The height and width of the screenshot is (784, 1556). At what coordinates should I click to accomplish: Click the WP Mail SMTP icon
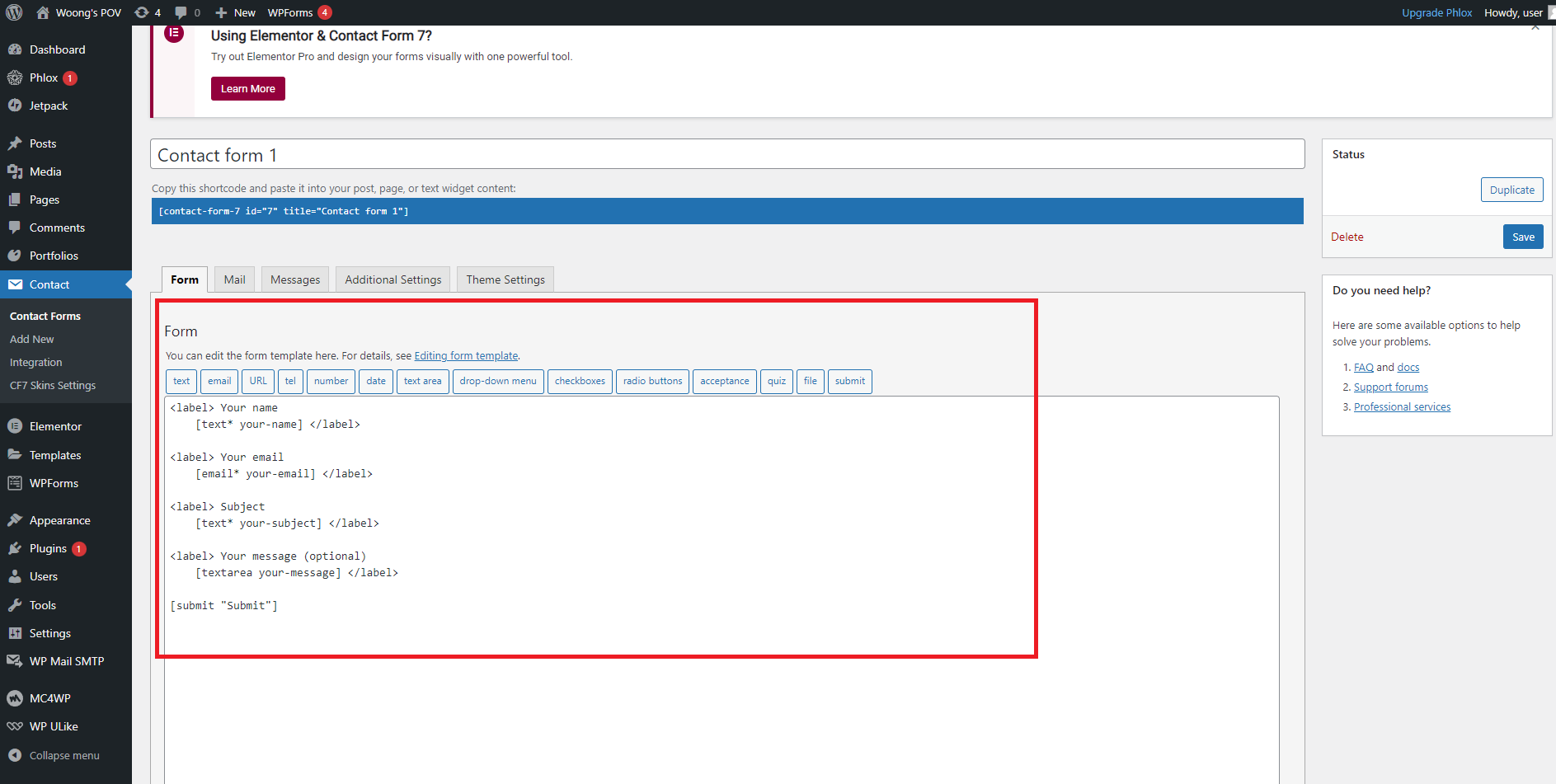tap(15, 661)
